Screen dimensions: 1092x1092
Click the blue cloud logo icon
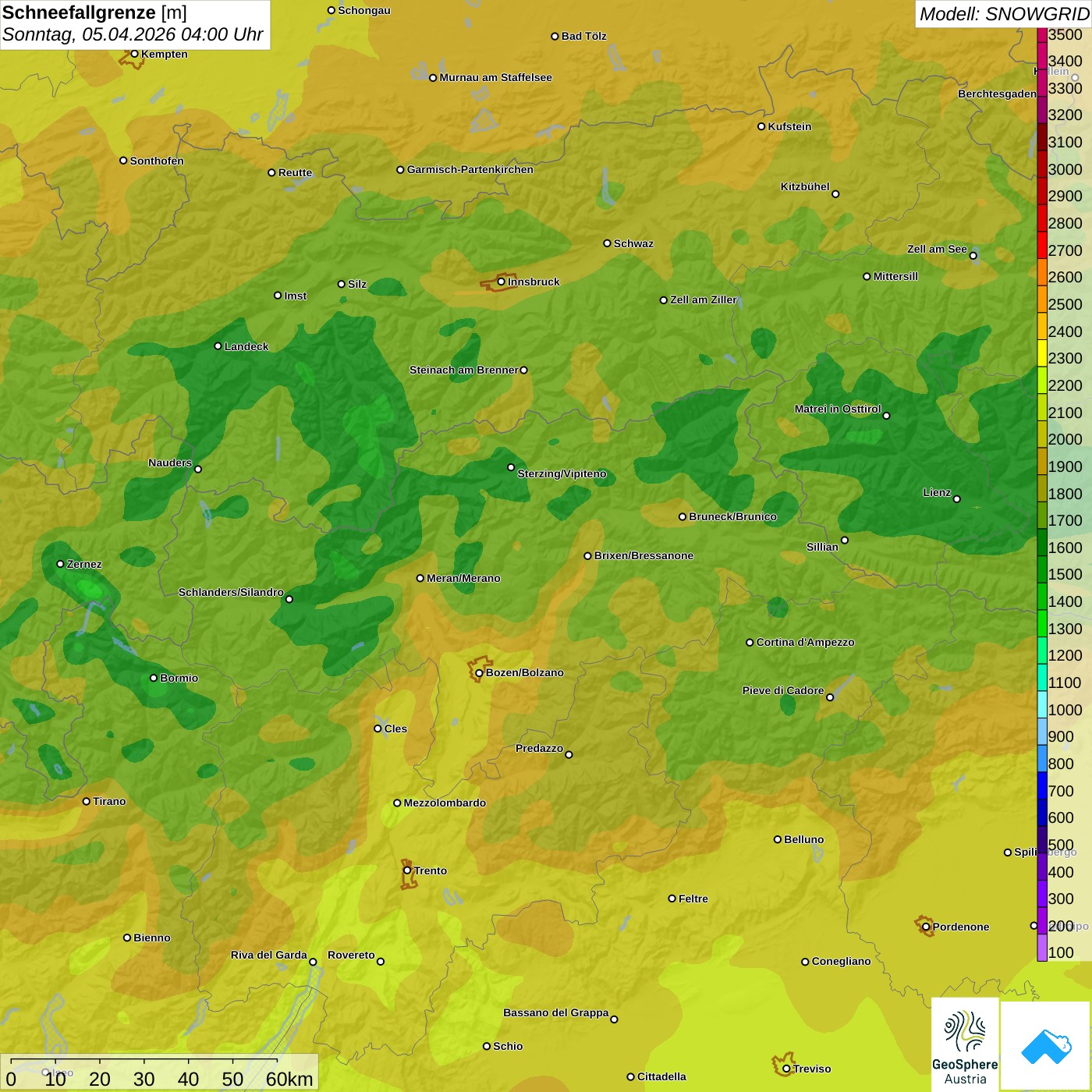1046,1047
